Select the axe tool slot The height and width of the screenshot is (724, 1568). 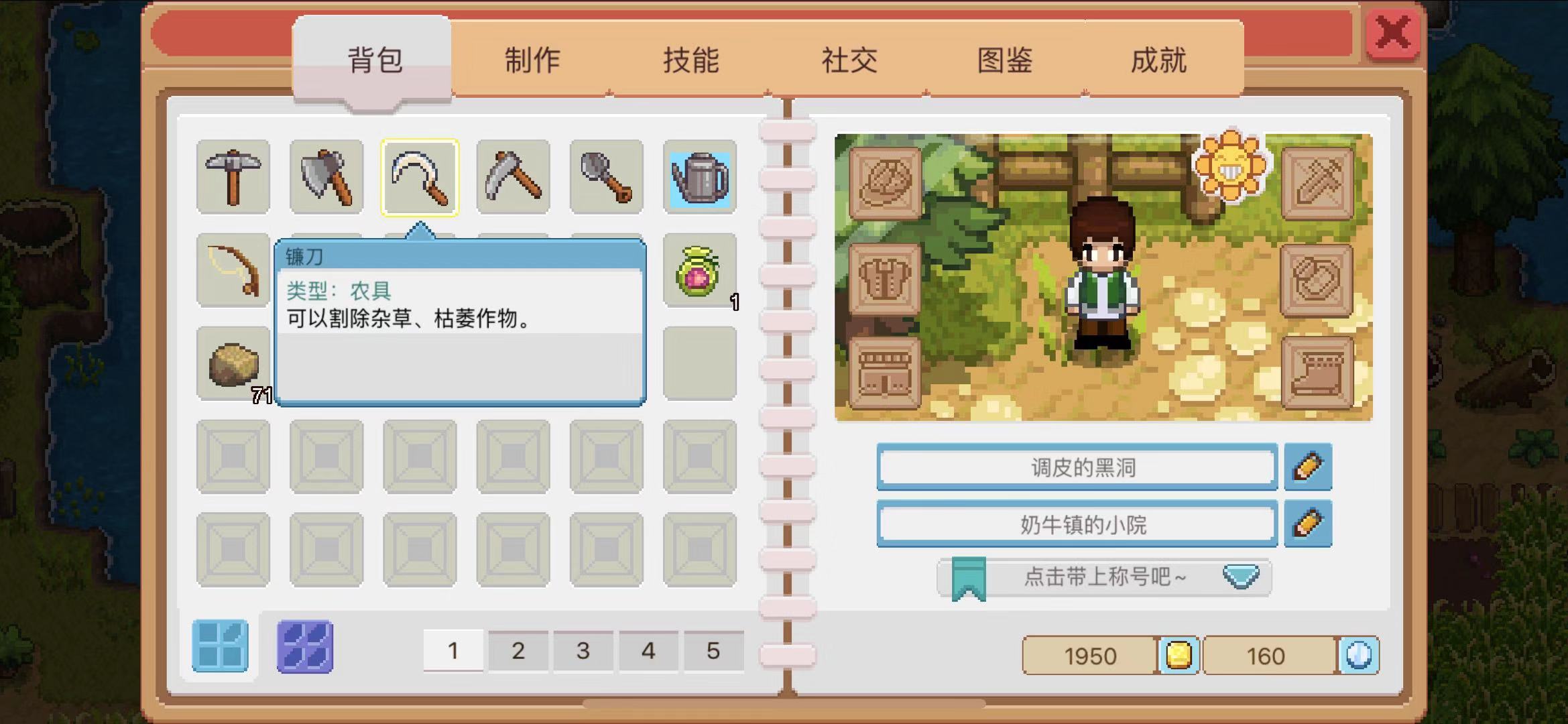326,178
